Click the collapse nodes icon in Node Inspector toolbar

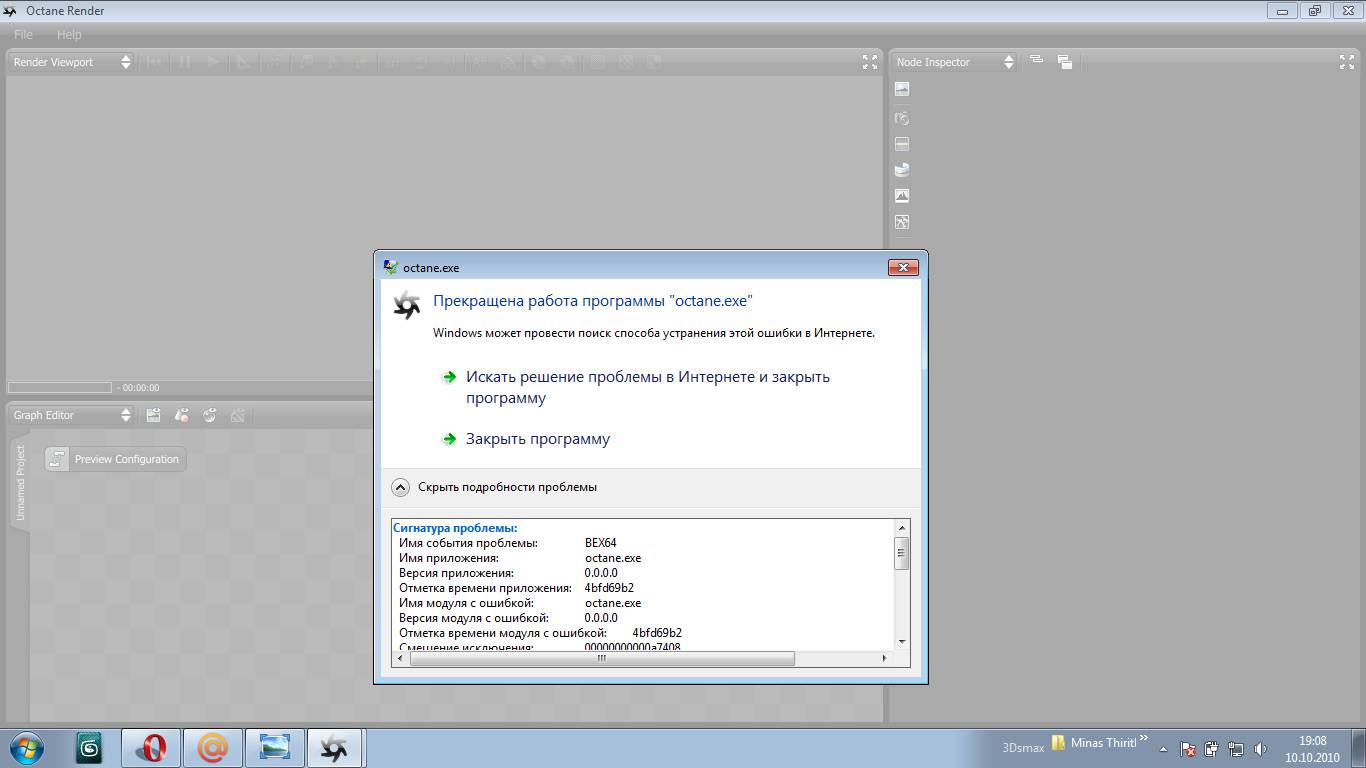[x=1036, y=61]
